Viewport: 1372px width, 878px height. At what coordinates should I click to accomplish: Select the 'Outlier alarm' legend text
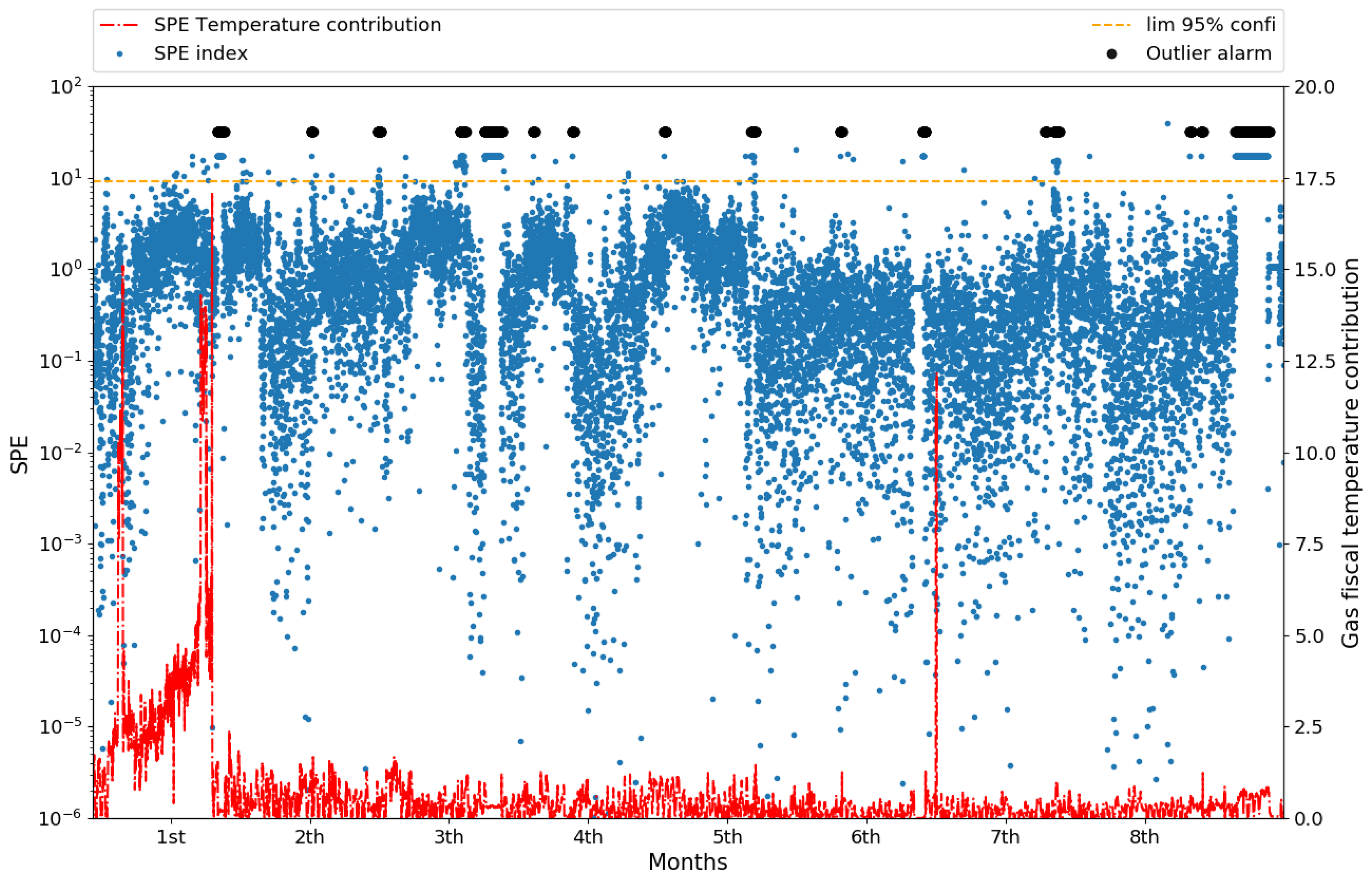pos(1208,54)
